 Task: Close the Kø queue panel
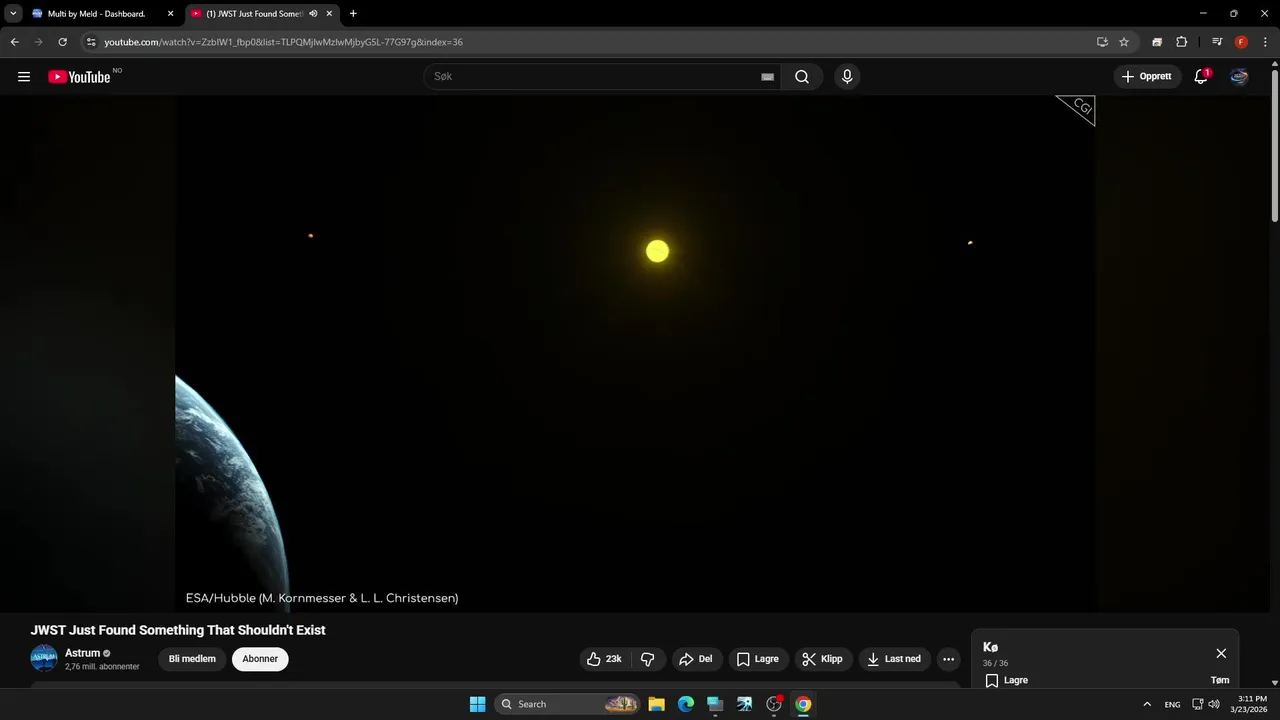[1221, 653]
